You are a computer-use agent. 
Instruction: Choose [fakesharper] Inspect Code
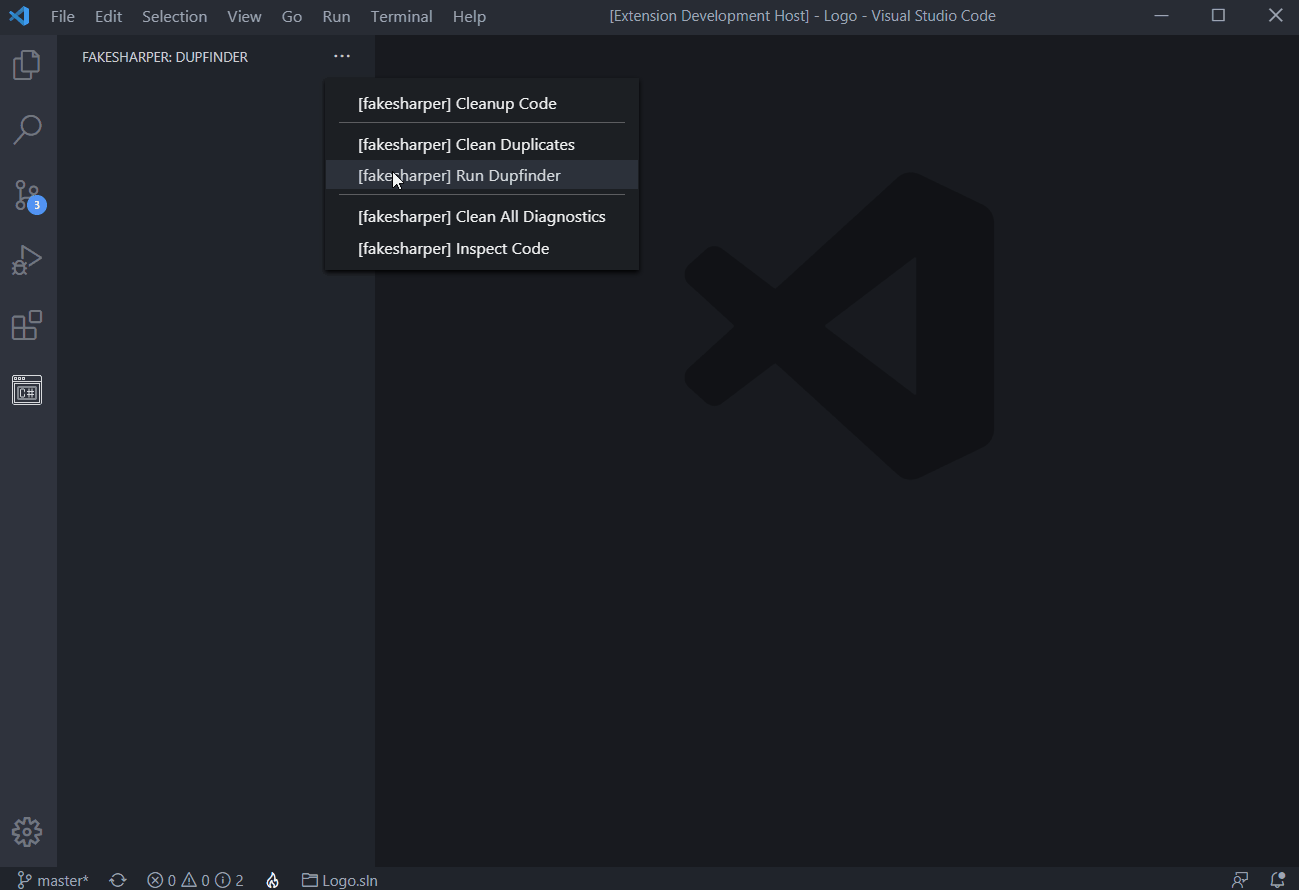pos(482,248)
